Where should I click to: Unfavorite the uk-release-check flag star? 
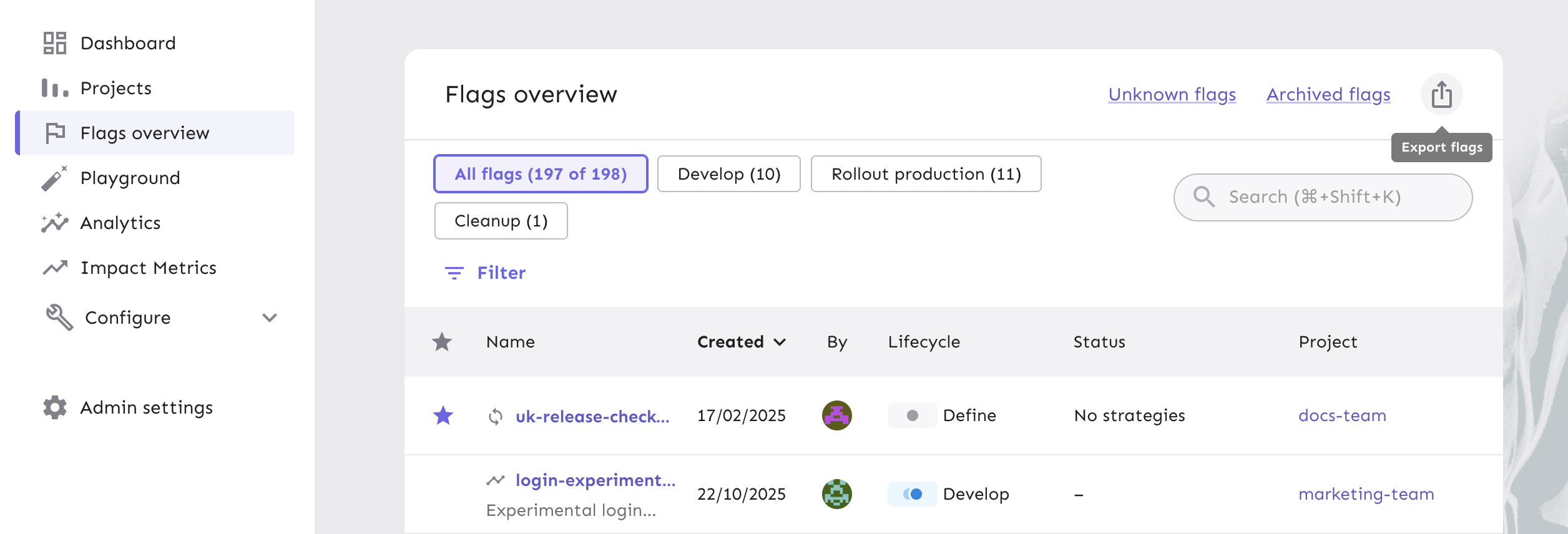coord(443,415)
